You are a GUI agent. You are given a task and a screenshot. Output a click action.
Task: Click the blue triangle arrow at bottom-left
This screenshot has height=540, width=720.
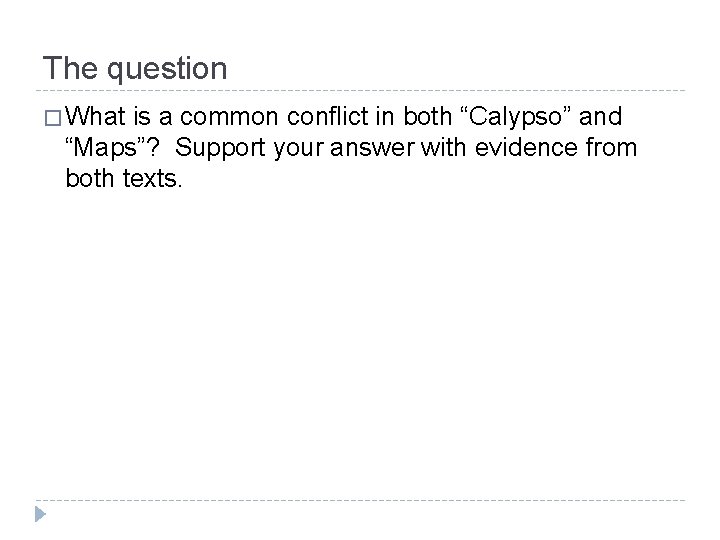point(40,514)
